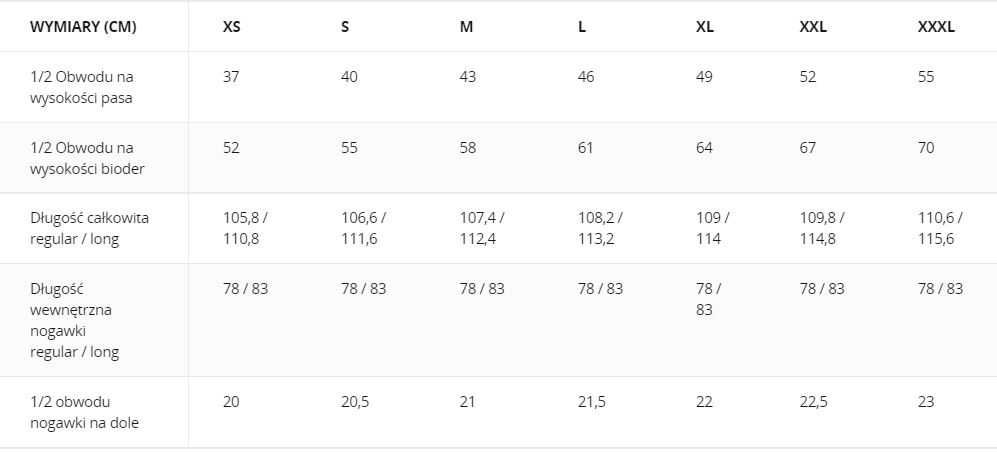Click the '1/2 Obwodu na wysokości pasa' row label
997x452 pixels.
point(82,87)
